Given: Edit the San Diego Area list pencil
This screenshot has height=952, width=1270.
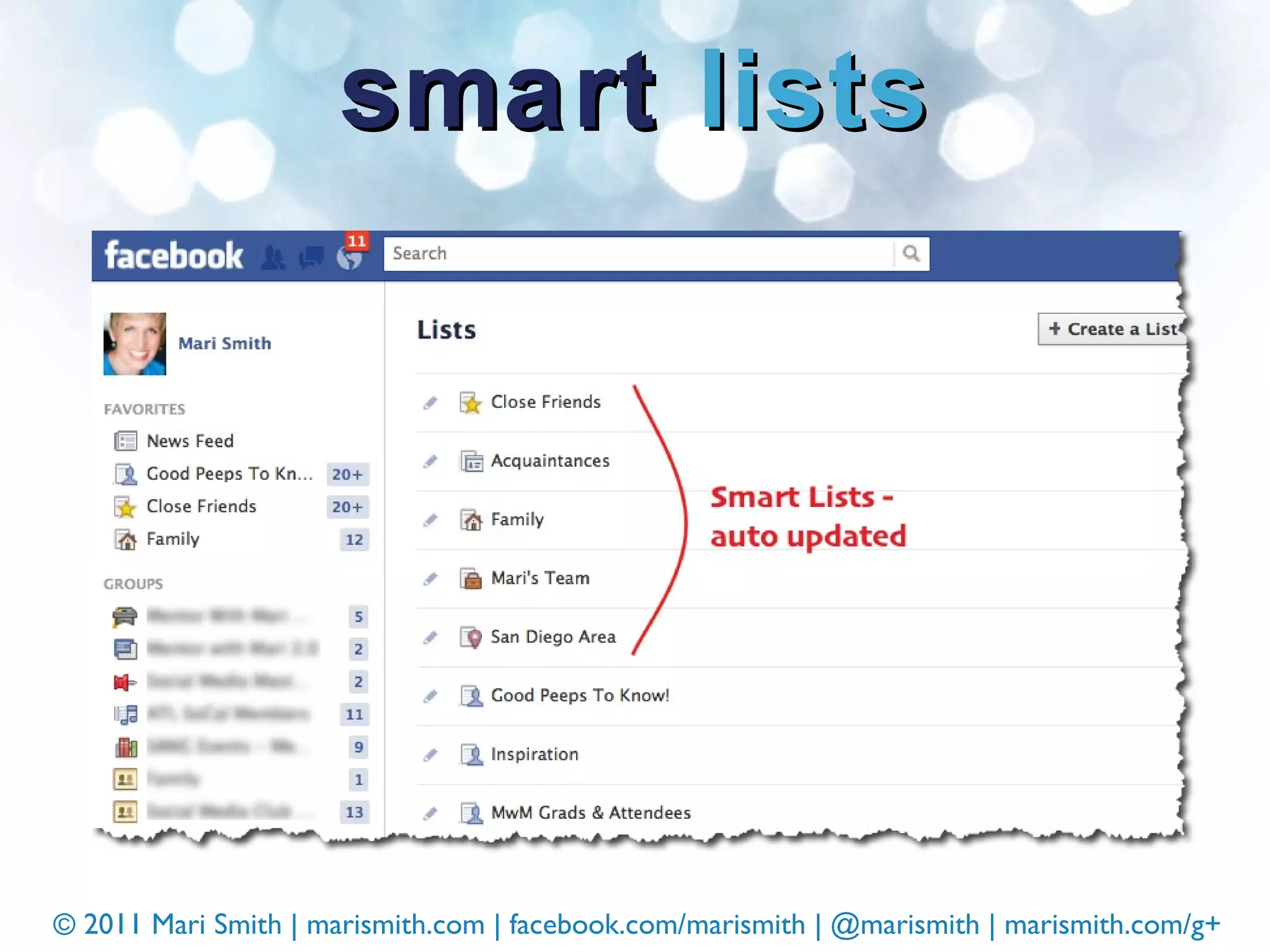Looking at the screenshot, I should tap(430, 637).
